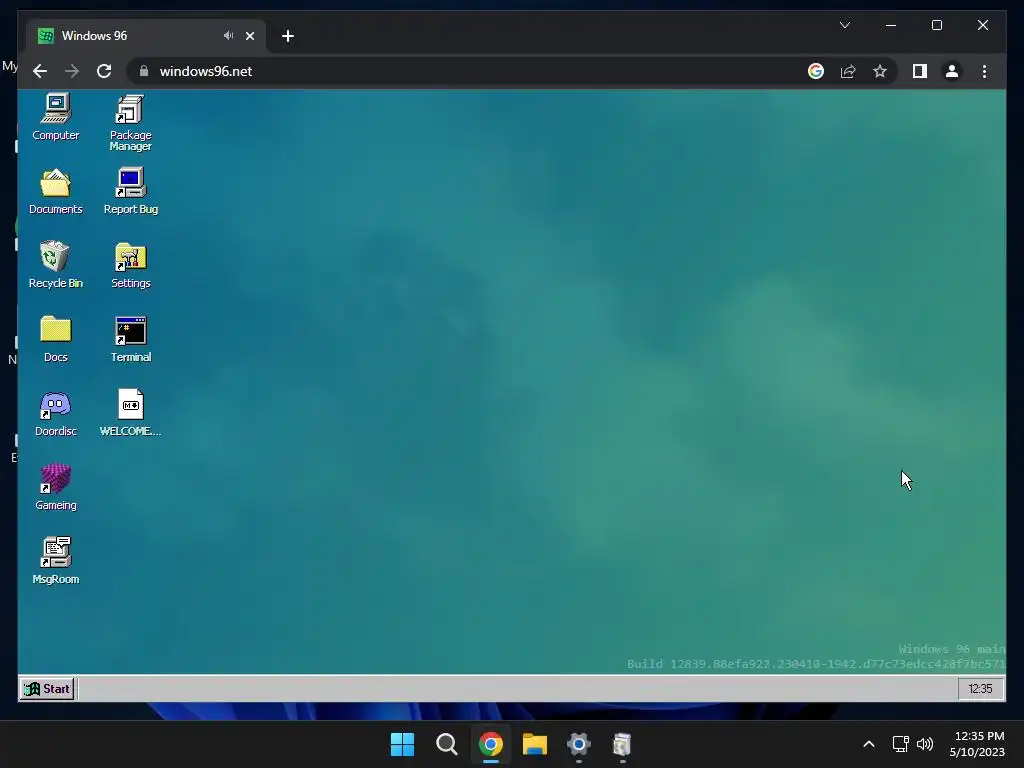Show hidden system tray icons
Viewport: 1024px width, 768px height.
[x=869, y=744]
